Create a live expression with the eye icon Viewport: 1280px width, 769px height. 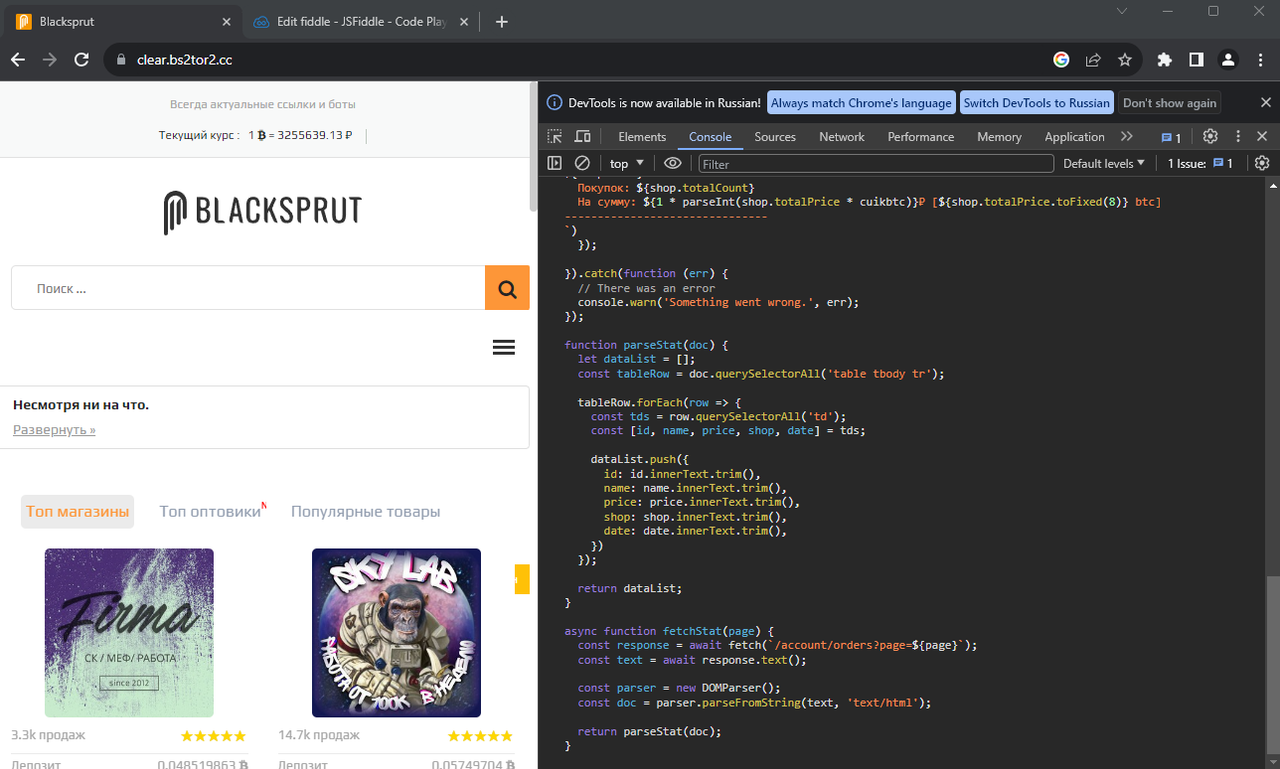coord(673,163)
